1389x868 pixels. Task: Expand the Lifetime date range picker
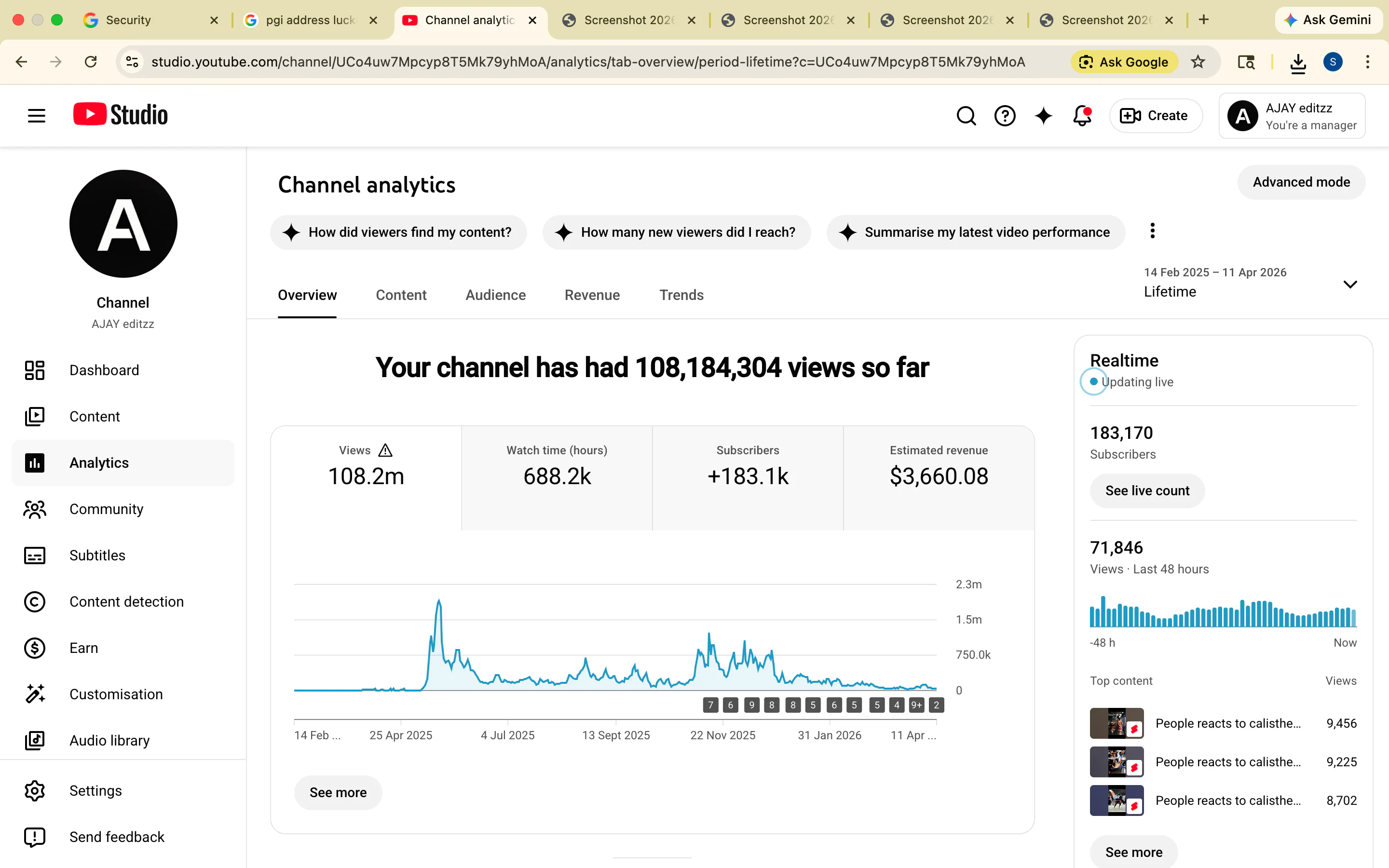(x=1350, y=284)
